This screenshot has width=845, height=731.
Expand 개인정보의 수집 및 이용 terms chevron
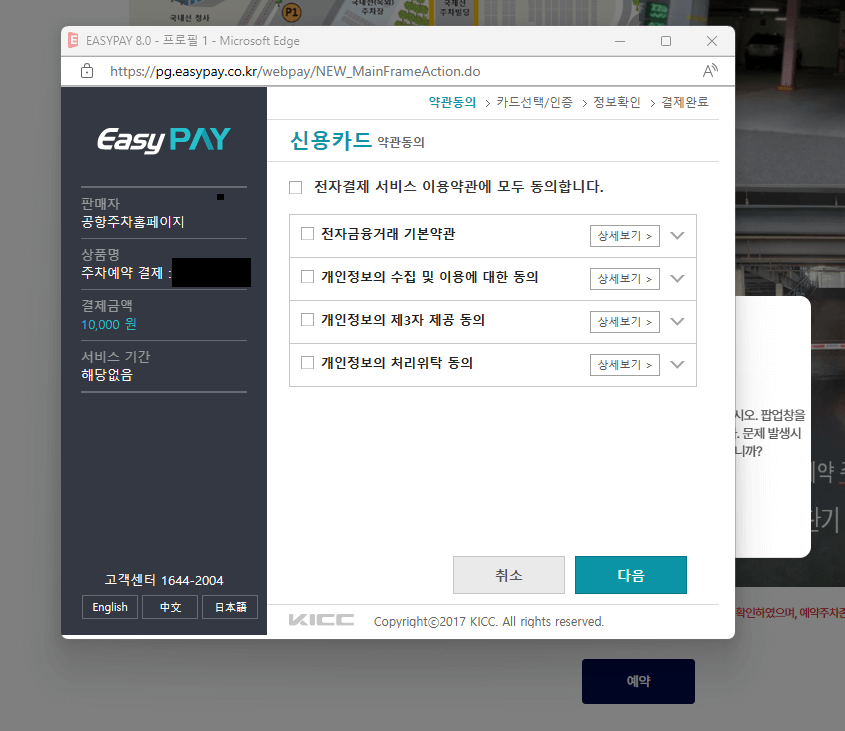click(x=677, y=279)
